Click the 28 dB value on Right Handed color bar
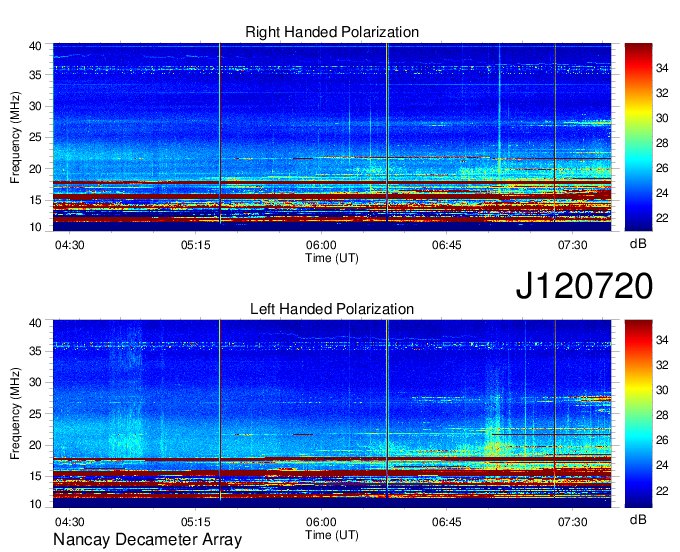 [662, 143]
